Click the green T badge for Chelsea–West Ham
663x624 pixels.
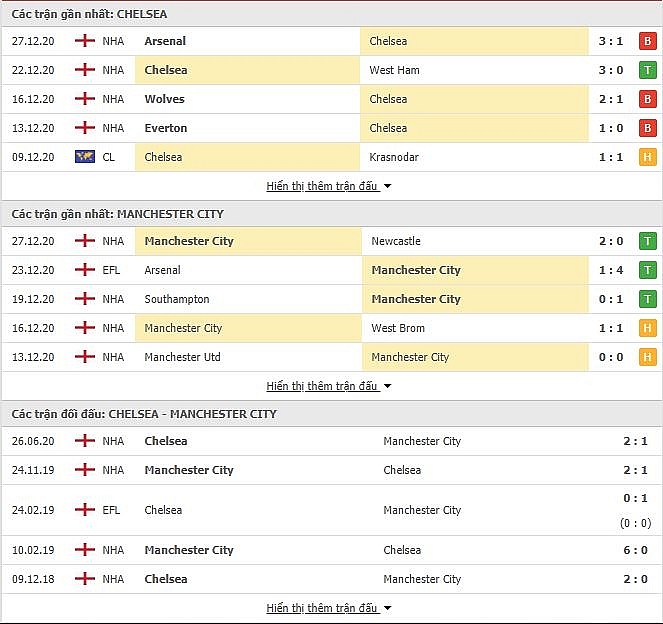(647, 70)
